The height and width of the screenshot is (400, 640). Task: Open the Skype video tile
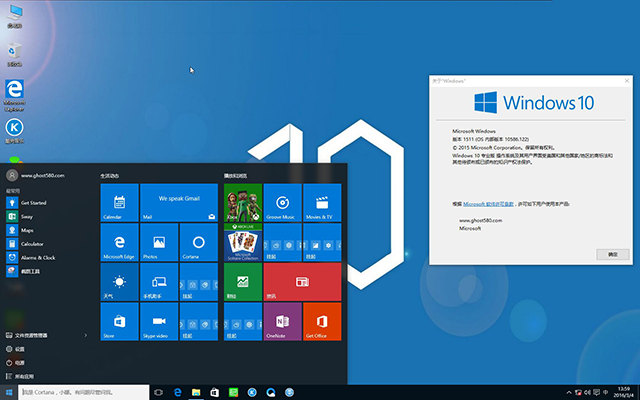(x=158, y=322)
